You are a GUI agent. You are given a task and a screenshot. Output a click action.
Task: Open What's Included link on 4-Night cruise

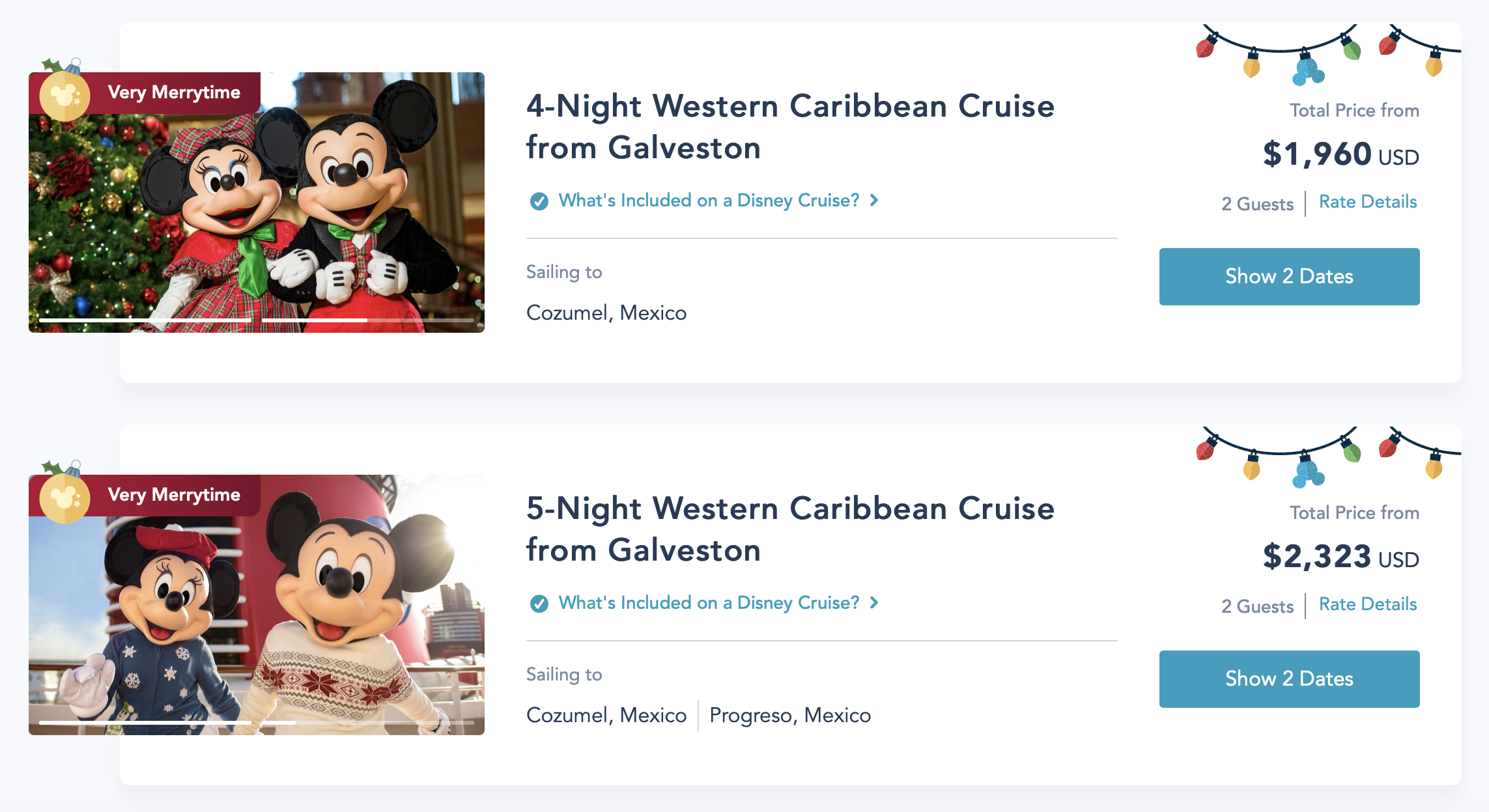pos(709,201)
